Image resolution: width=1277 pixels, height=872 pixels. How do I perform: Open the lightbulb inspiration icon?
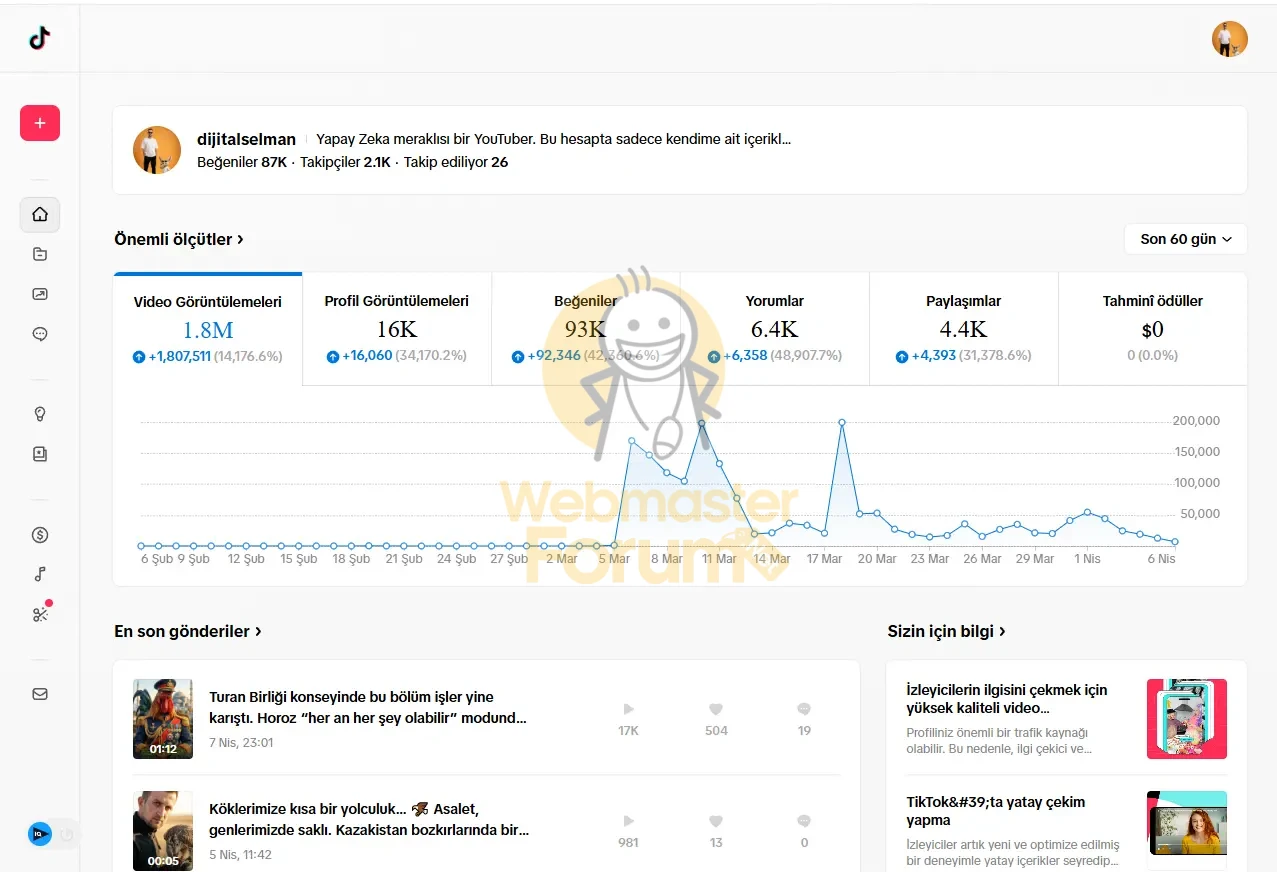click(40, 414)
